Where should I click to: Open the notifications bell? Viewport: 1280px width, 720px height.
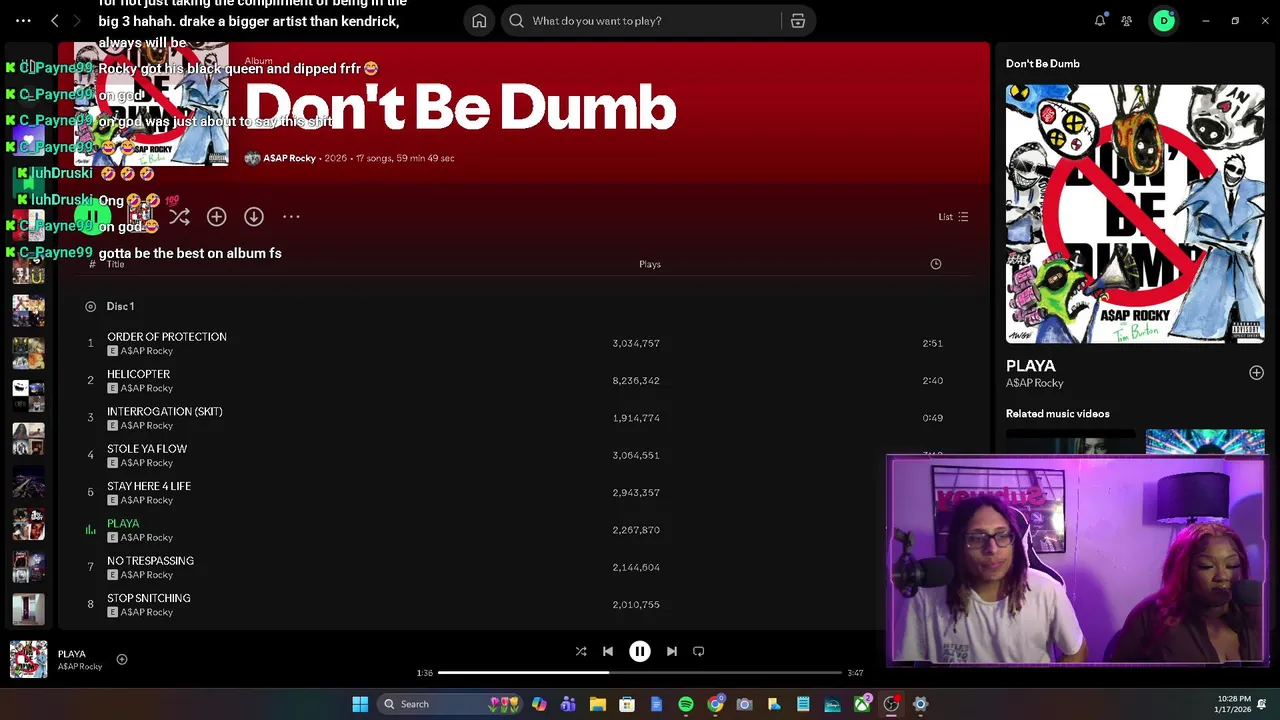[1100, 21]
